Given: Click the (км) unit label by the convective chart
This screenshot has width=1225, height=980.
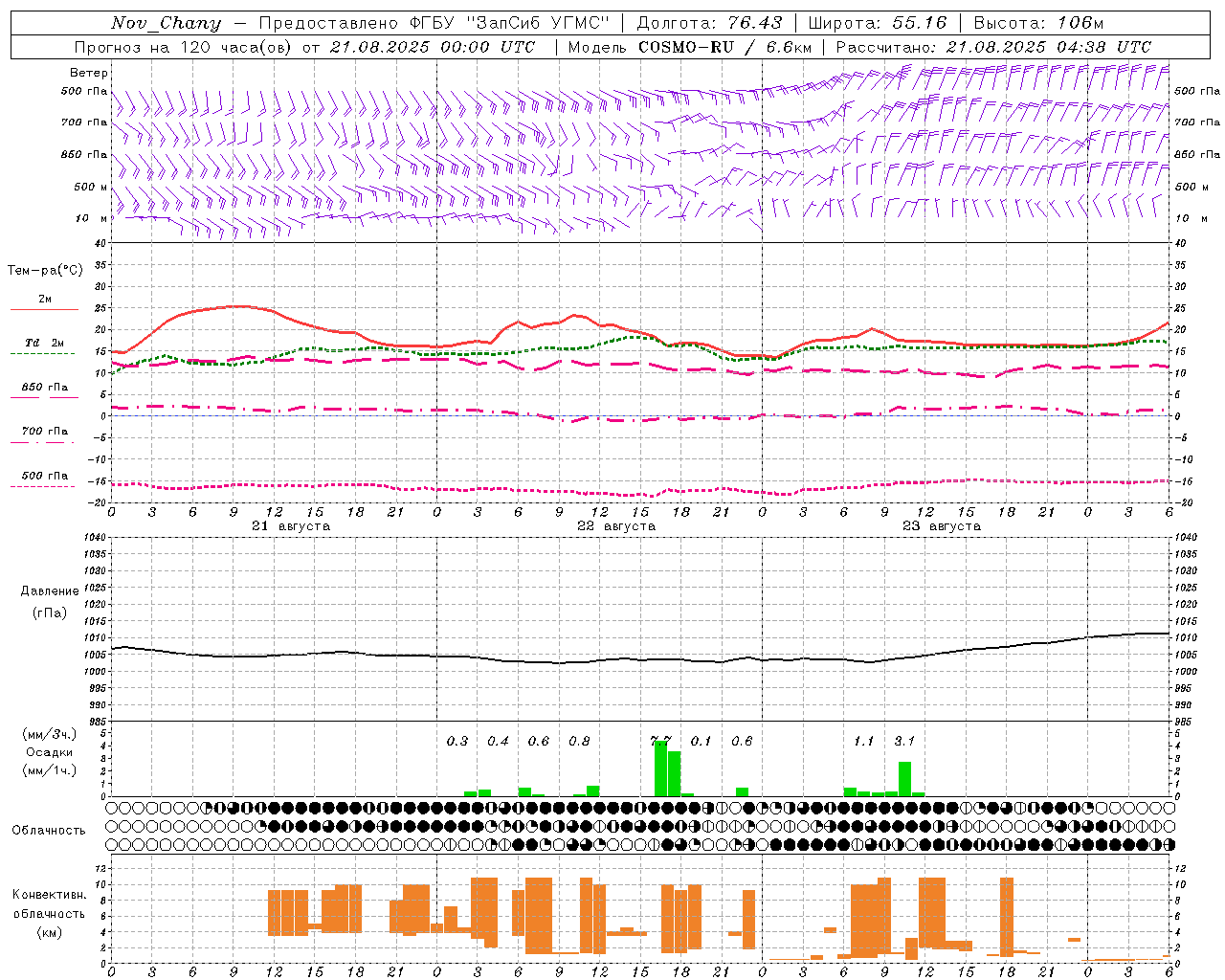Looking at the screenshot, I should coord(50,932).
